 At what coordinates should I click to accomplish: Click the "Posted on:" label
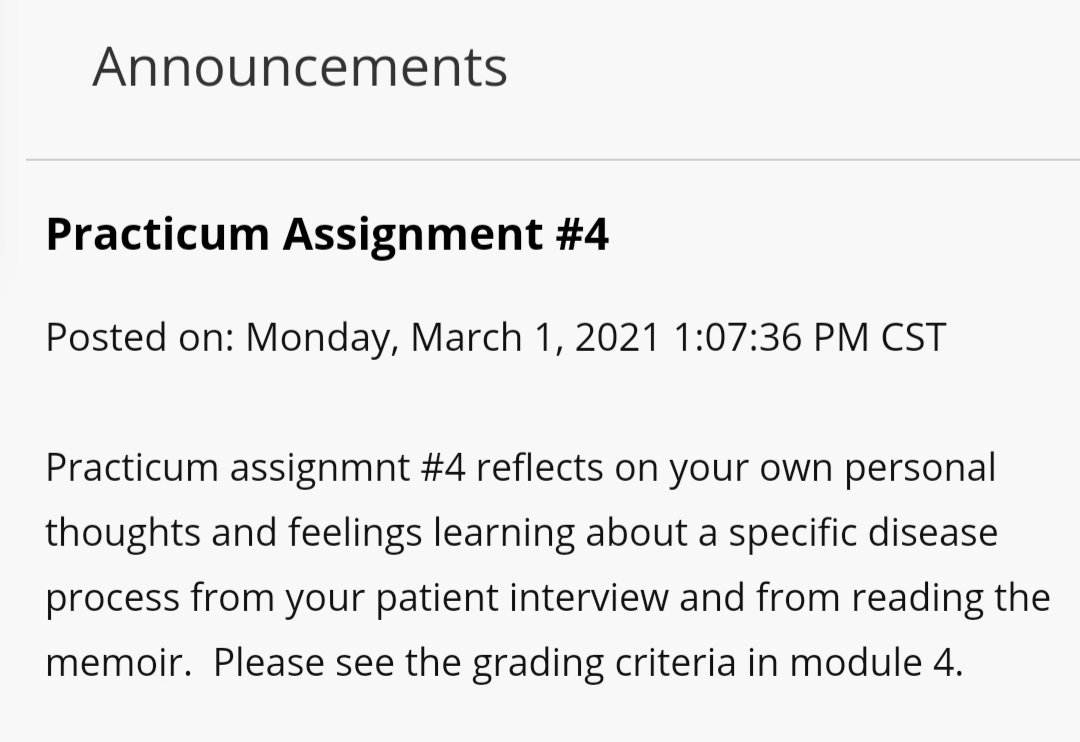(x=139, y=337)
